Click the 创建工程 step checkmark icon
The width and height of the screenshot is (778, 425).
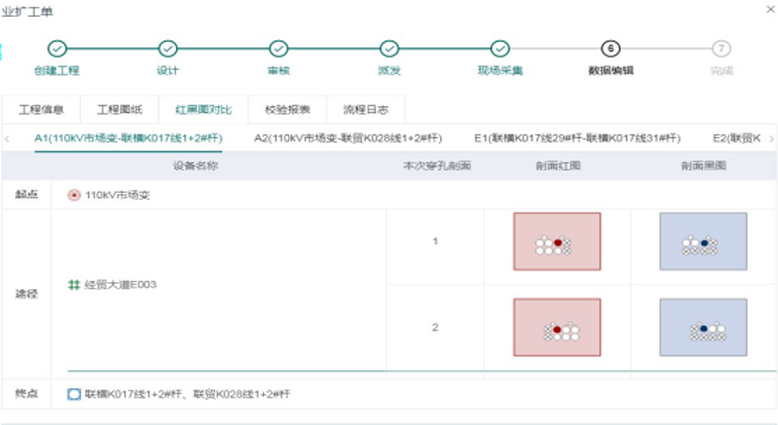(57, 48)
